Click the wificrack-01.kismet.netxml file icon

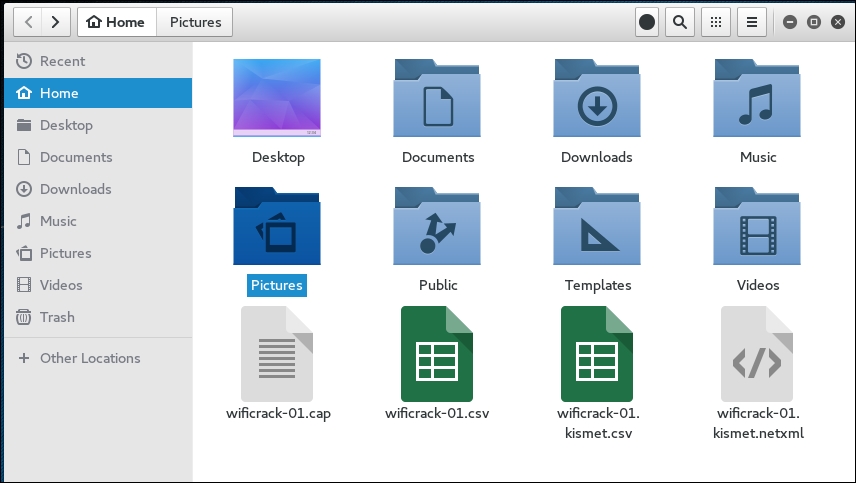click(757, 354)
